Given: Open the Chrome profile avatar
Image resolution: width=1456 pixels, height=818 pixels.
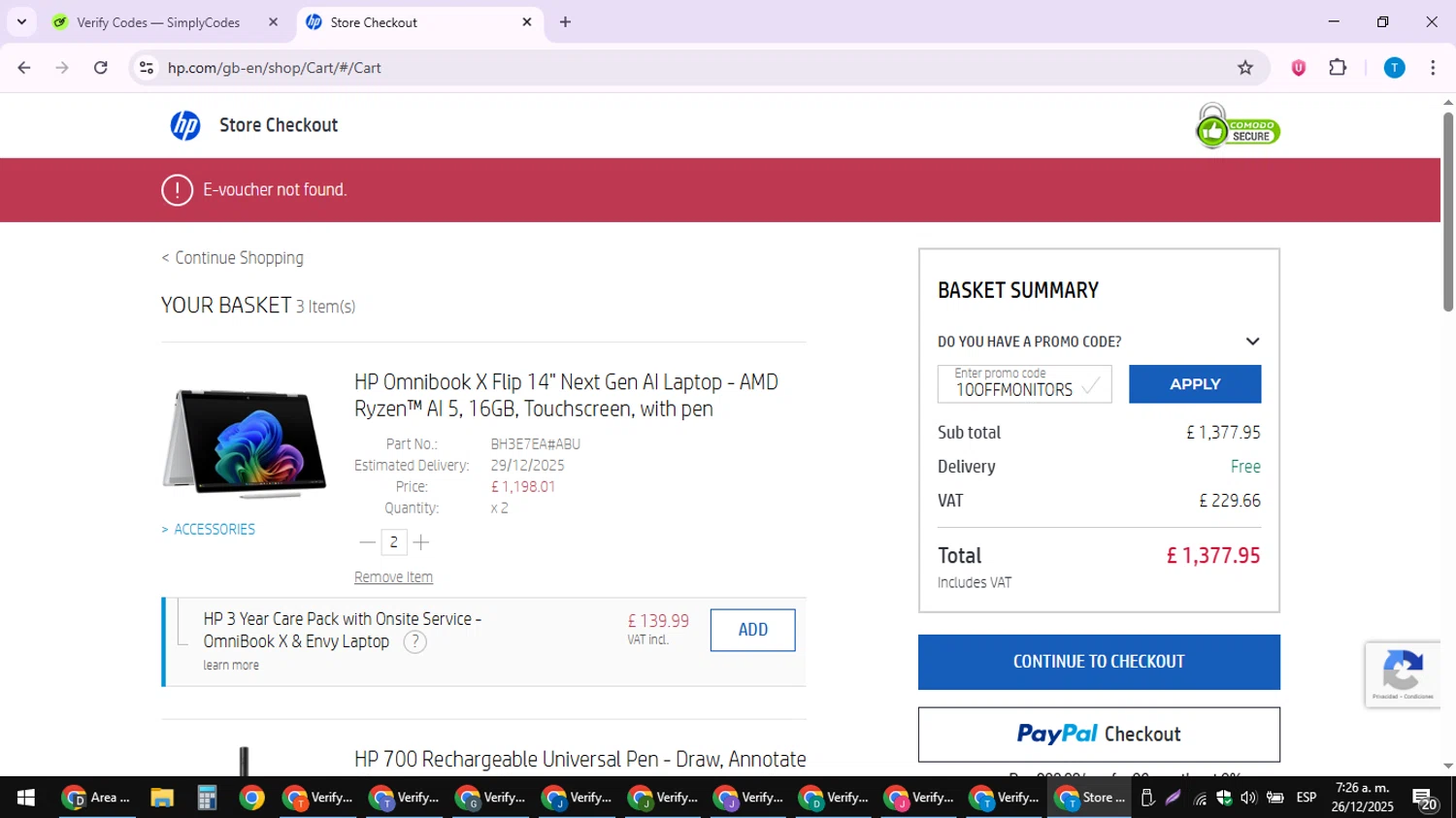Looking at the screenshot, I should coord(1395,68).
